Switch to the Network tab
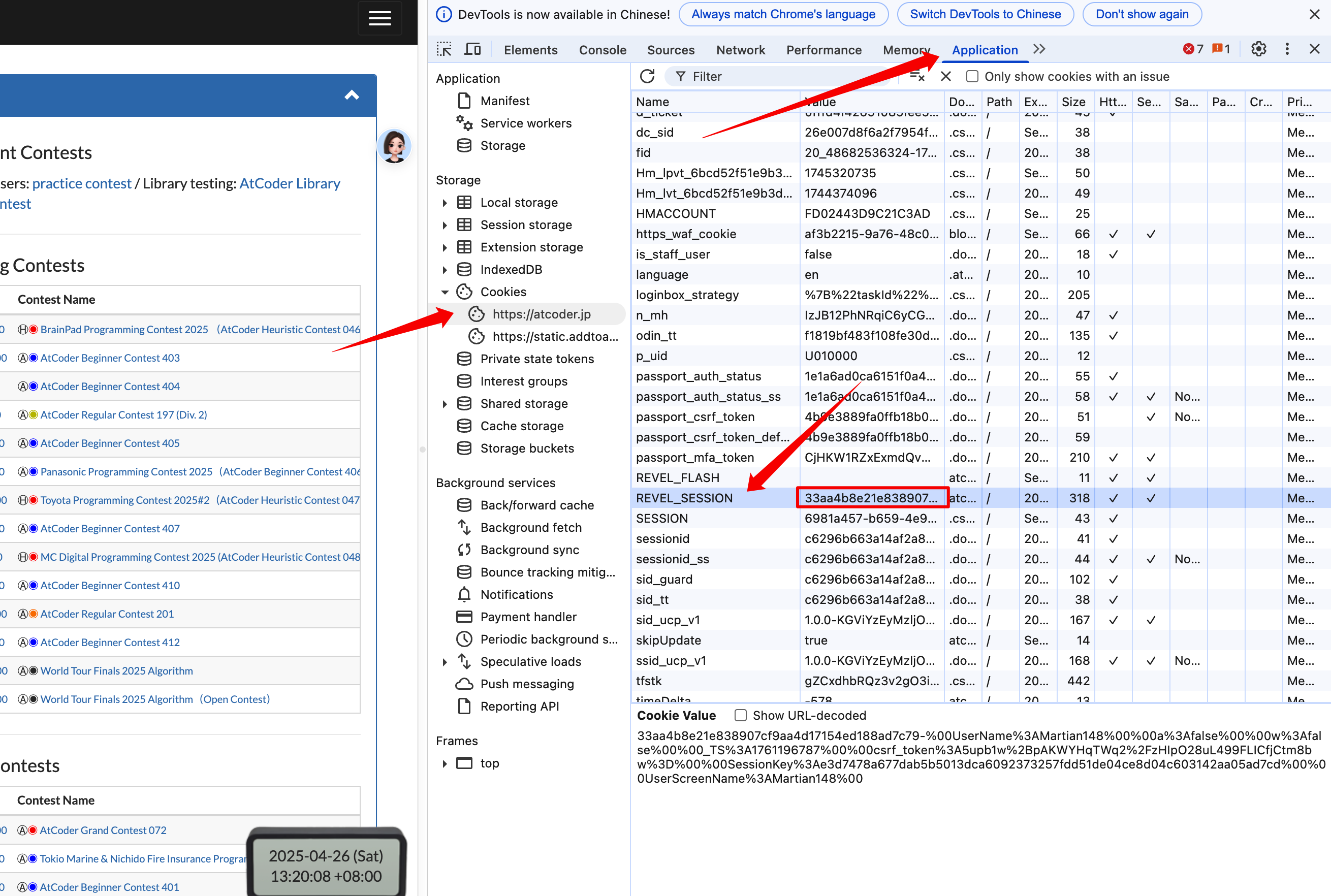 [740, 50]
